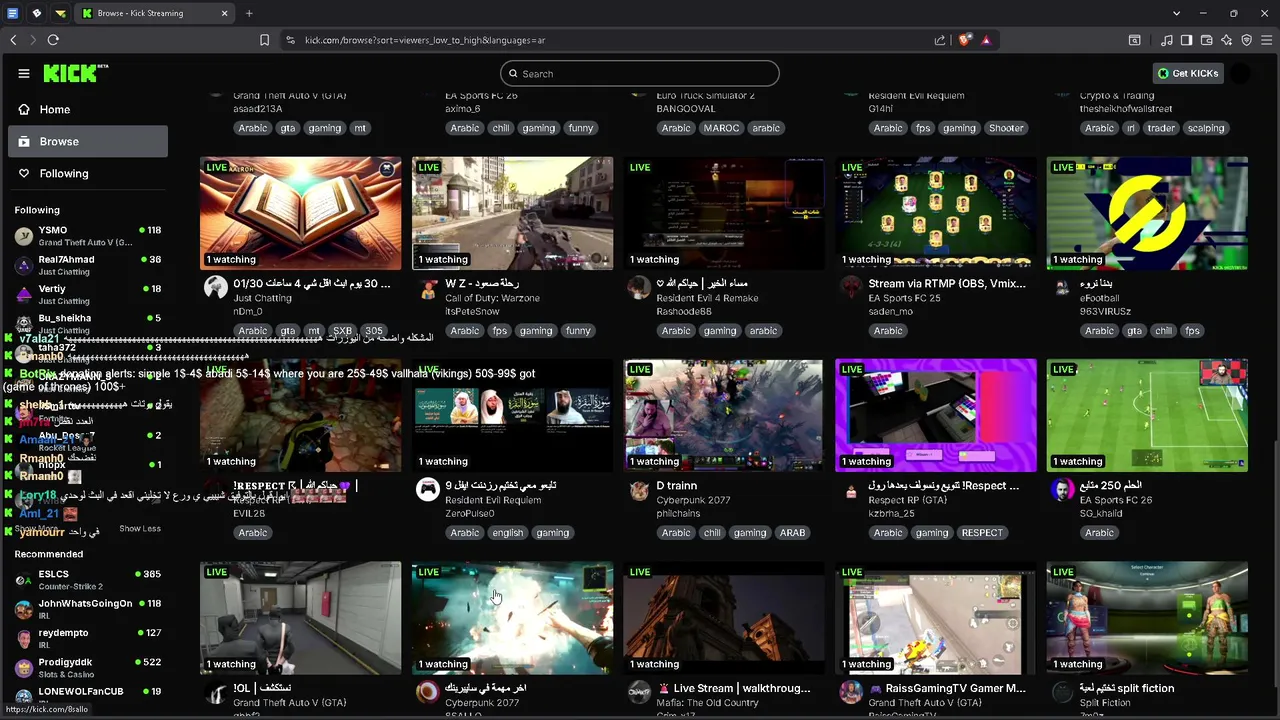Image resolution: width=1280 pixels, height=720 pixels.
Task: Open the football pitch stream thumbnail
Action: click(x=1147, y=415)
